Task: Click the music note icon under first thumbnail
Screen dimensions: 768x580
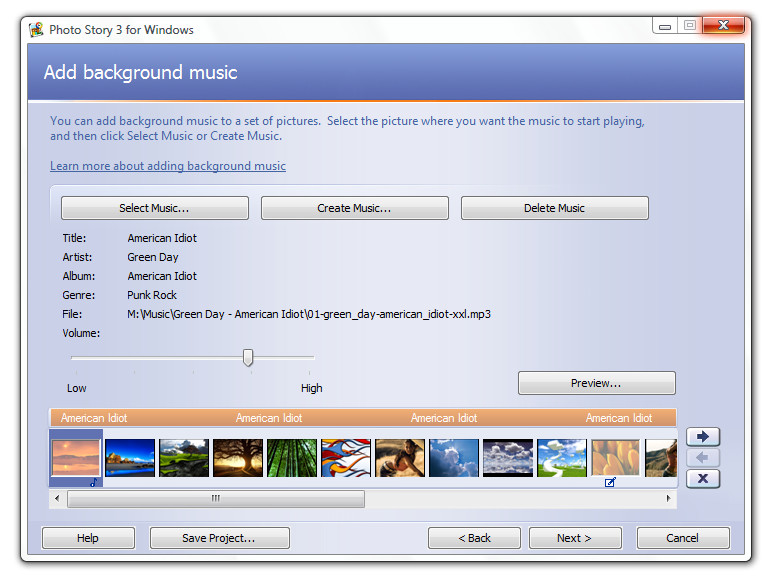Action: coord(94,483)
